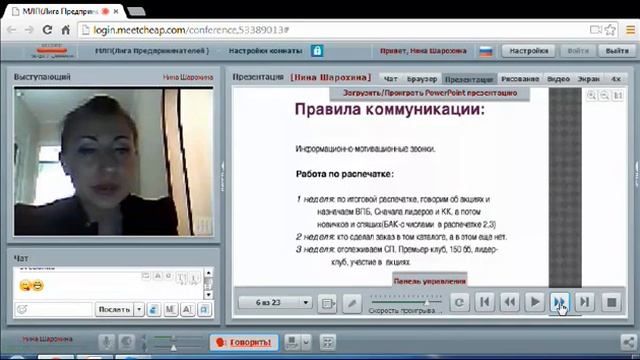Click the Говорить! talk button
The height and width of the screenshot is (360, 640).
click(244, 342)
